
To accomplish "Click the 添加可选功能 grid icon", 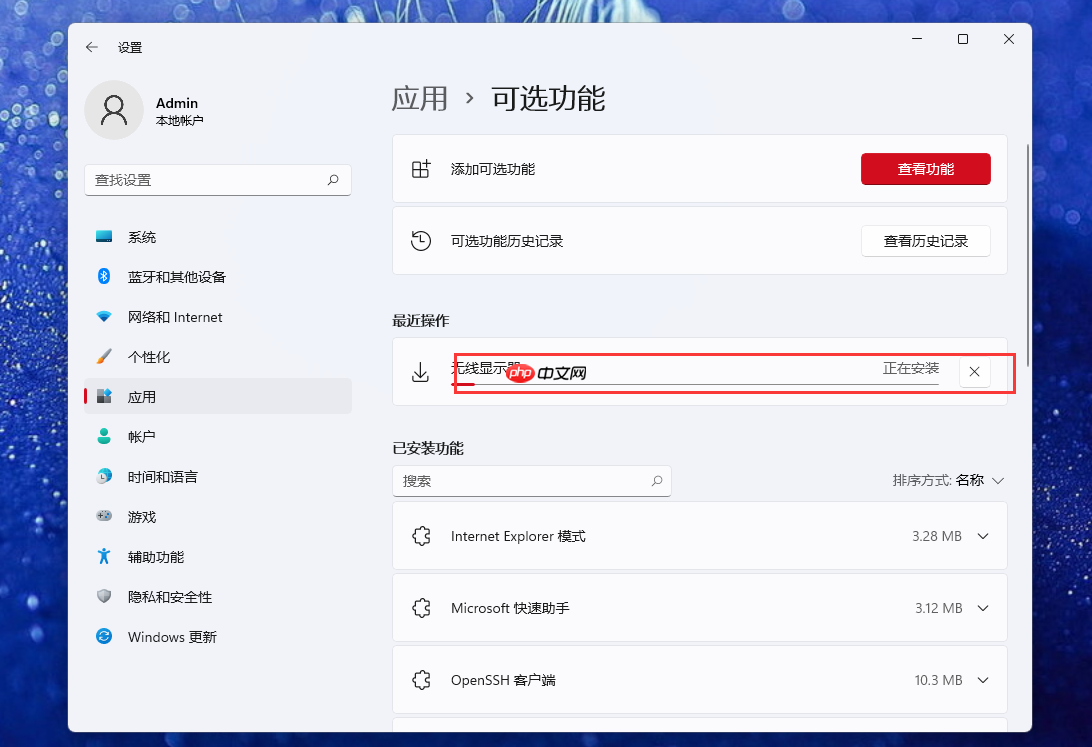I will click(x=421, y=169).
